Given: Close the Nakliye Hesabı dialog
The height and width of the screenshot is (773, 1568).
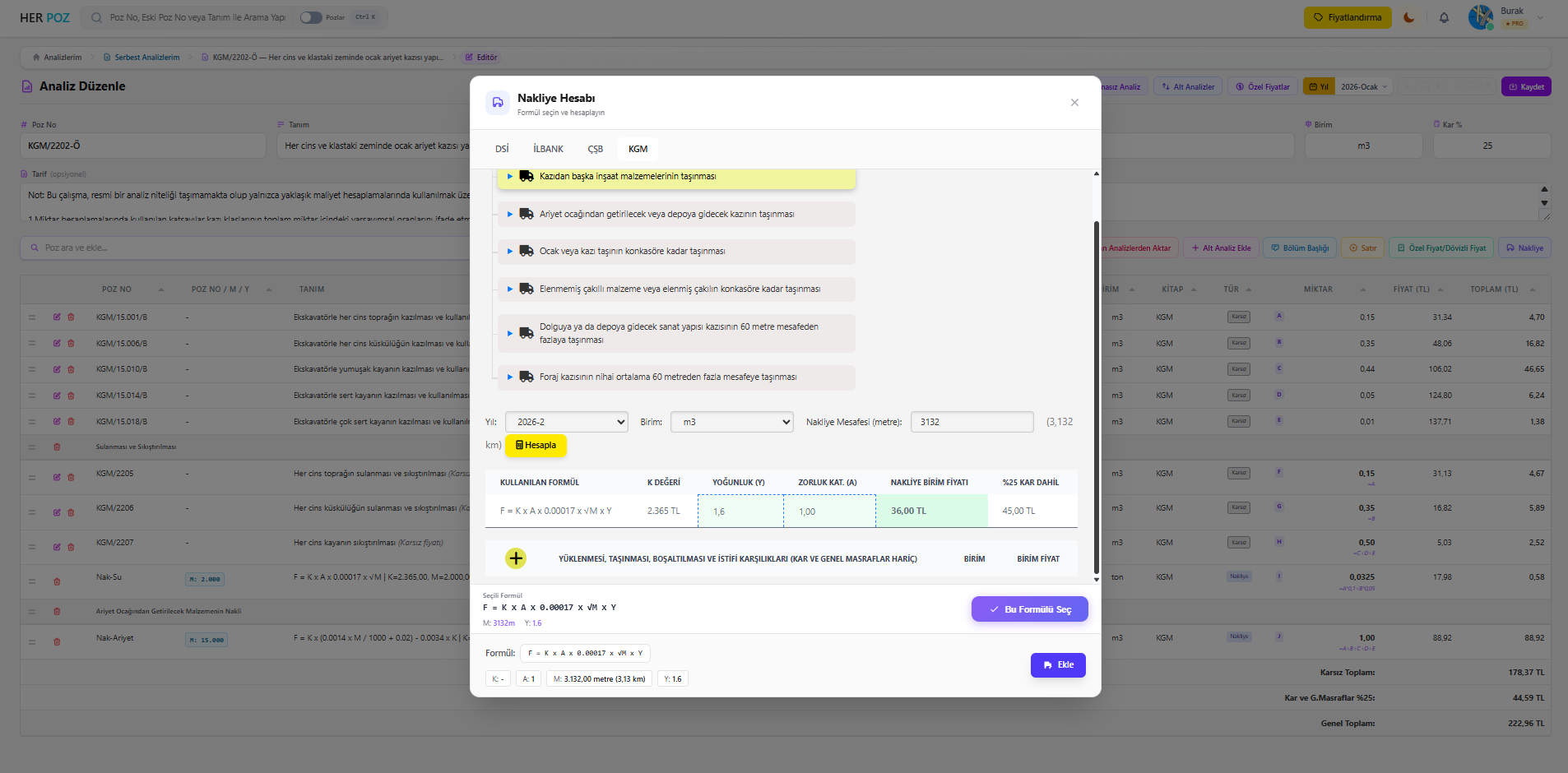Looking at the screenshot, I should (x=1074, y=103).
